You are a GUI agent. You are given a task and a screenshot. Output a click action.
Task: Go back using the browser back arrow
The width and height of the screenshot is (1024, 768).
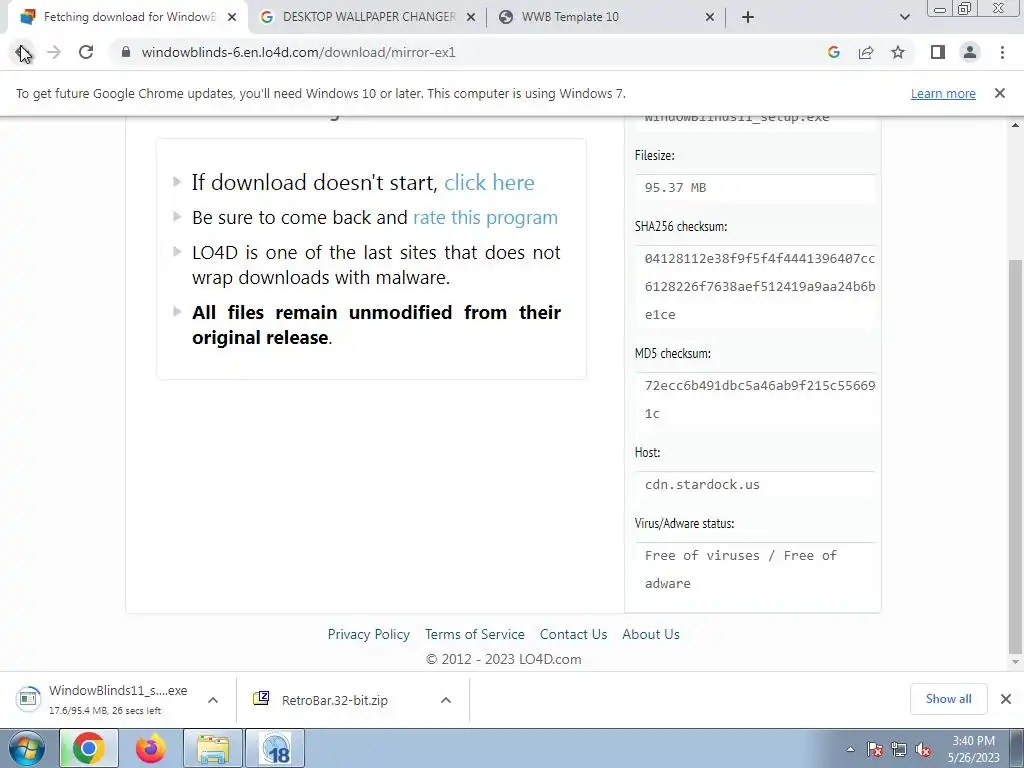coord(22,52)
